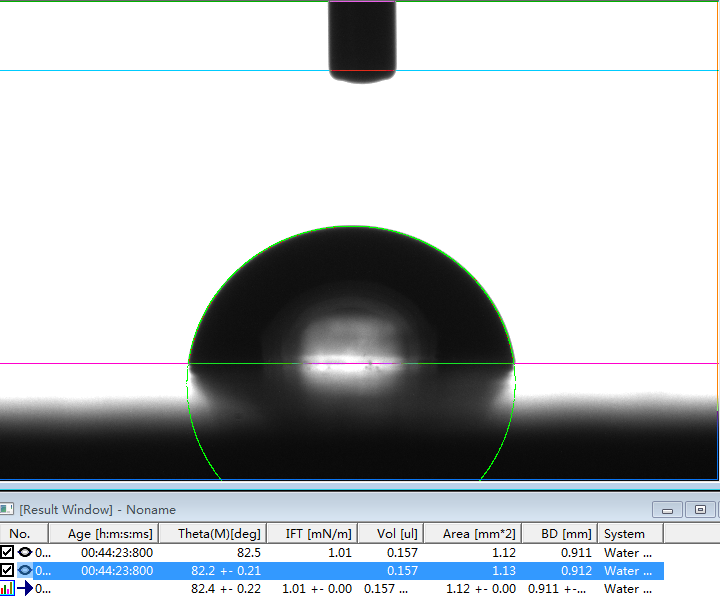Toggle checkbox of the highlighted result row
This screenshot has width=720, height=612.
click(x=7, y=571)
